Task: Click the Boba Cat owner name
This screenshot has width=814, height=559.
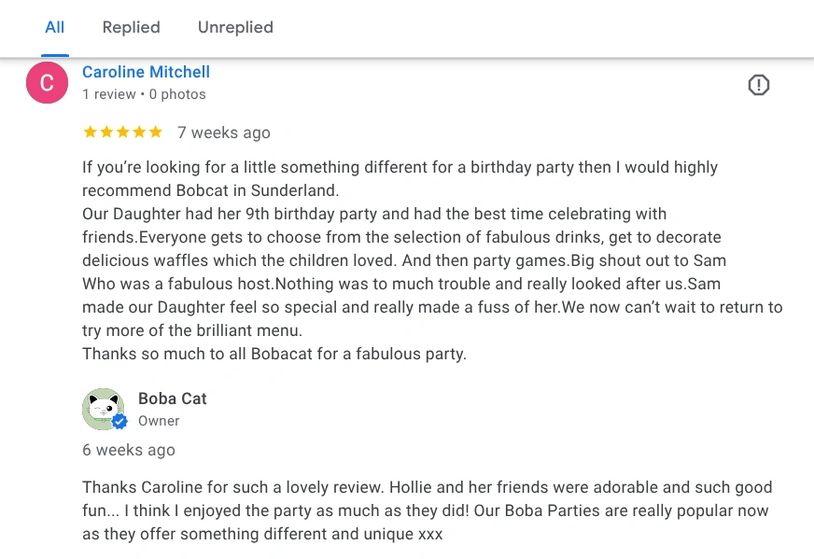Action: coord(172,398)
